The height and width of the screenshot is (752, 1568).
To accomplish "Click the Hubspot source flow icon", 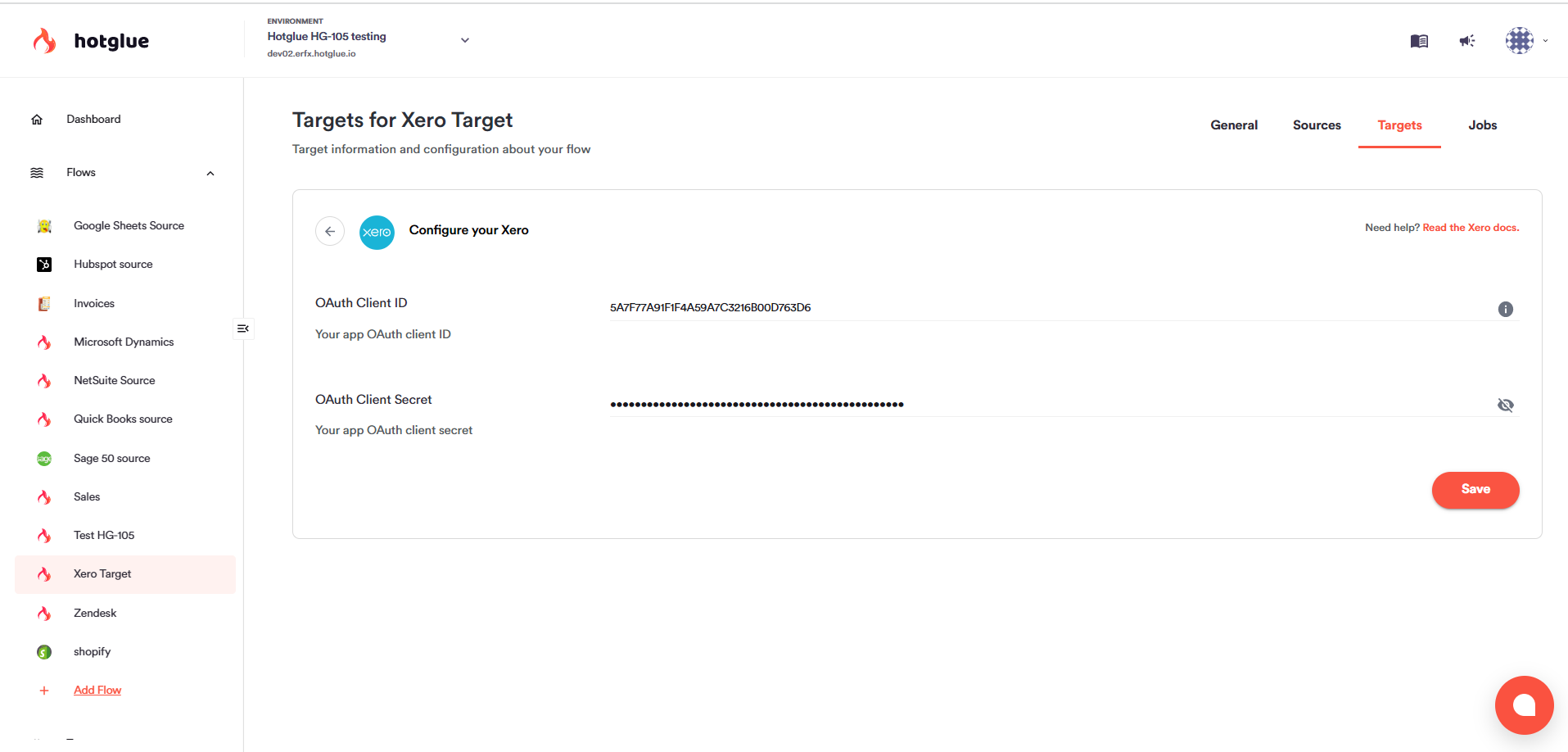I will 44,265.
